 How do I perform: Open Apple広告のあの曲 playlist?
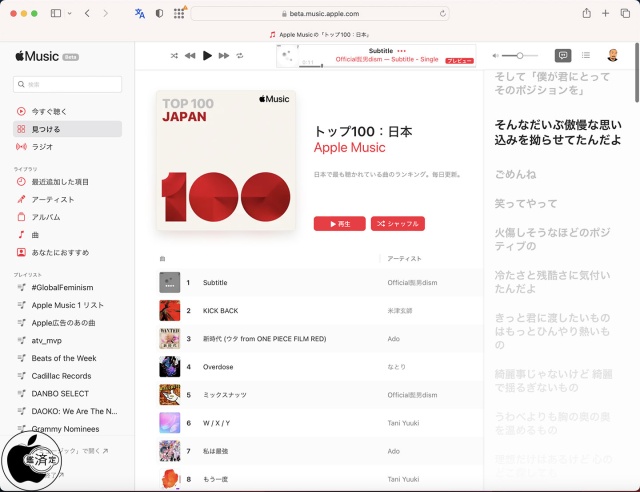point(67,323)
